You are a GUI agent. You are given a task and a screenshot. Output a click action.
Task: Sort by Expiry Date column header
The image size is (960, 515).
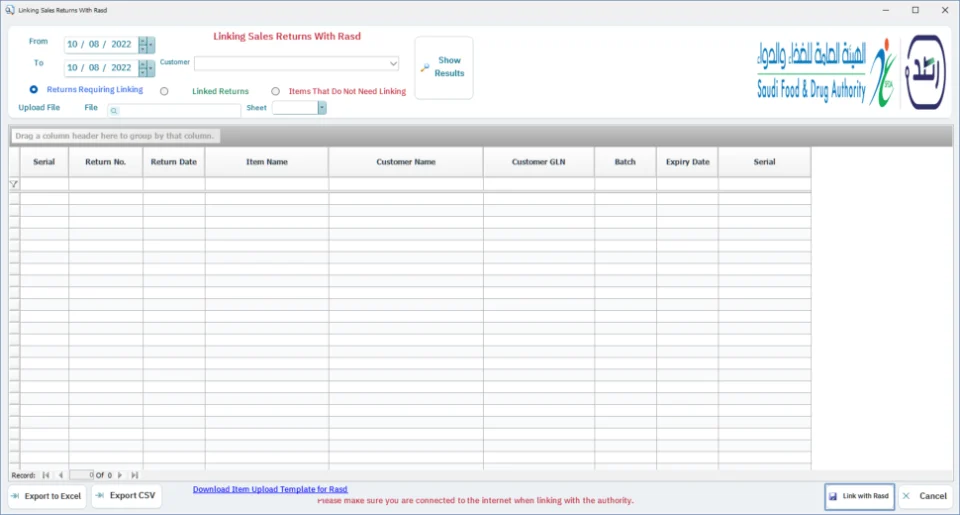688,162
